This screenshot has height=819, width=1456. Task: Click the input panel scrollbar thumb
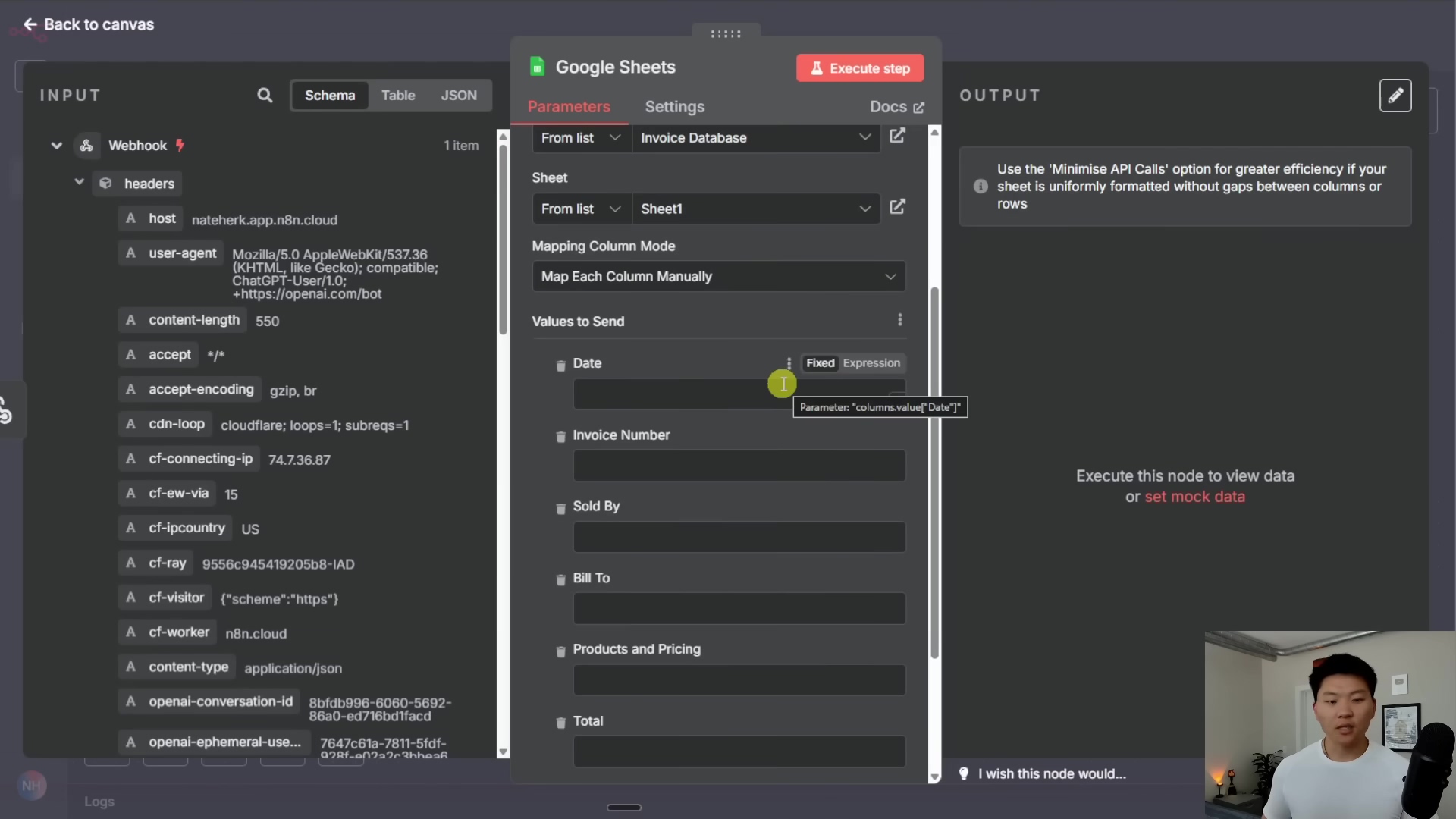tap(503, 239)
